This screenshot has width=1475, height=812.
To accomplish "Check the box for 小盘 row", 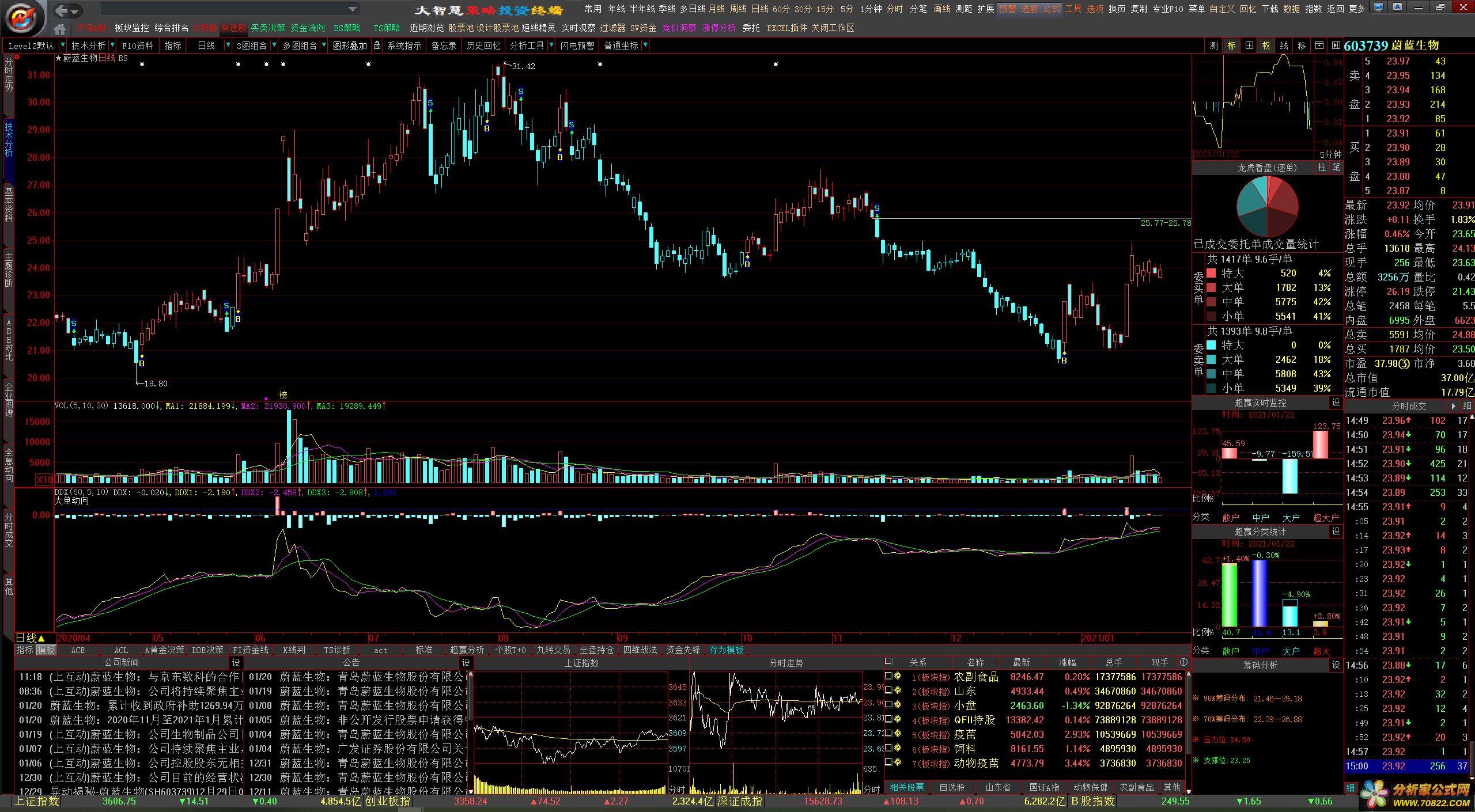I will pyautogui.click(x=888, y=705).
